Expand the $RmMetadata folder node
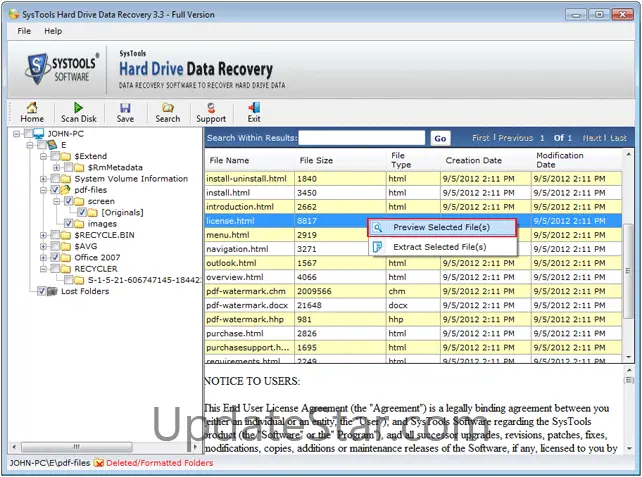Image resolution: width=642 pixels, height=477 pixels. (x=57, y=167)
